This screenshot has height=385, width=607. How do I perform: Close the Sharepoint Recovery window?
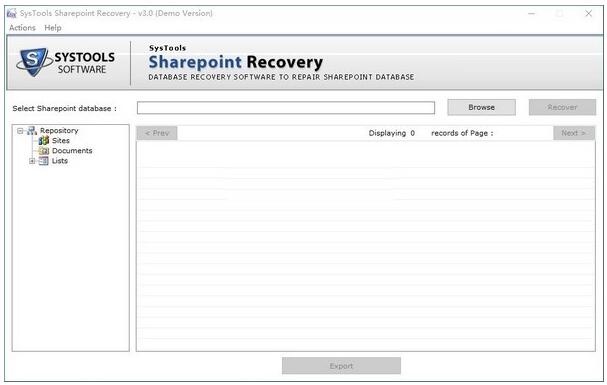click(x=588, y=14)
